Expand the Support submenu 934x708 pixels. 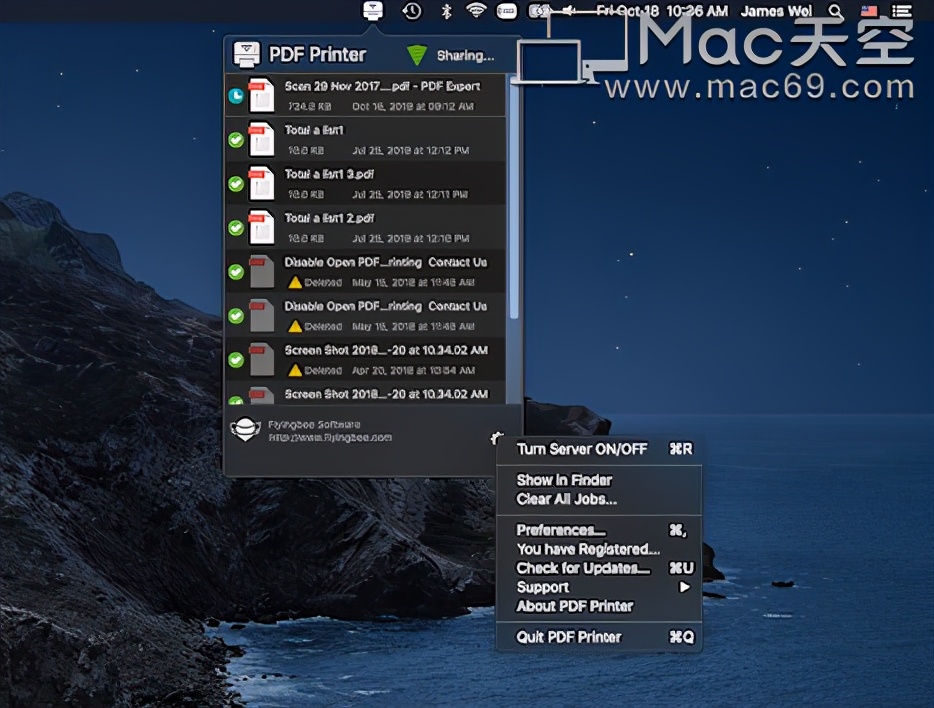click(x=599, y=587)
